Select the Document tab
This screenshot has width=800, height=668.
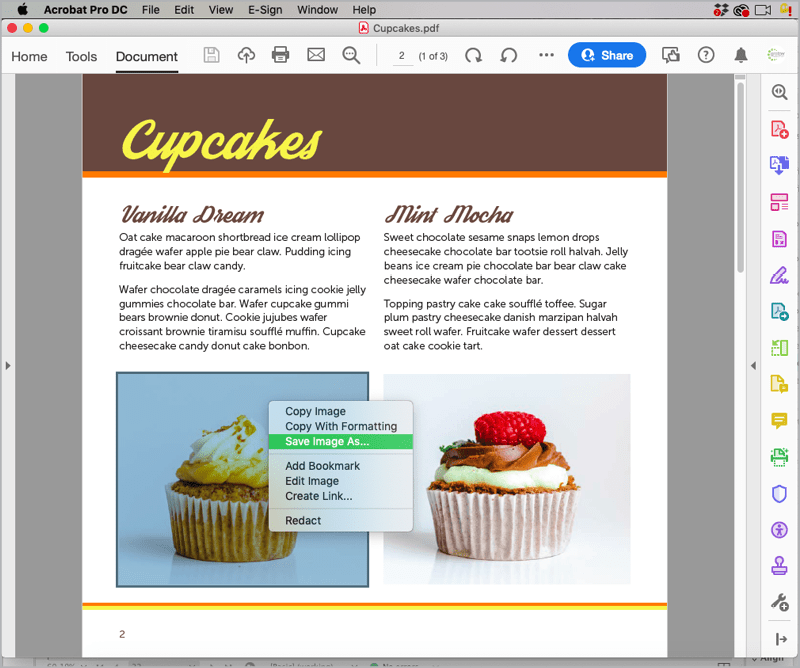[x=147, y=57]
